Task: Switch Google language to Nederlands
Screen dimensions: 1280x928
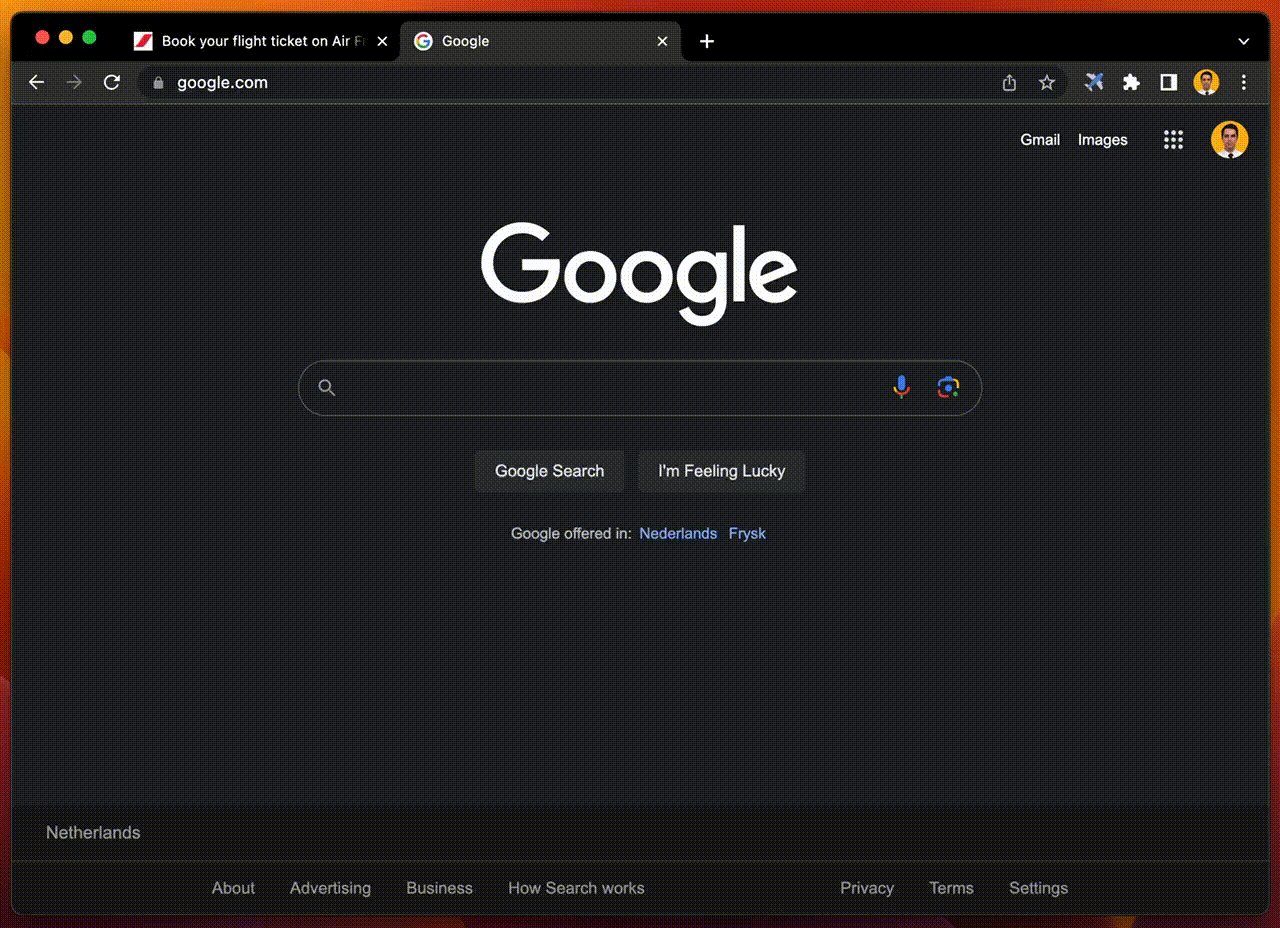Action: tap(678, 533)
